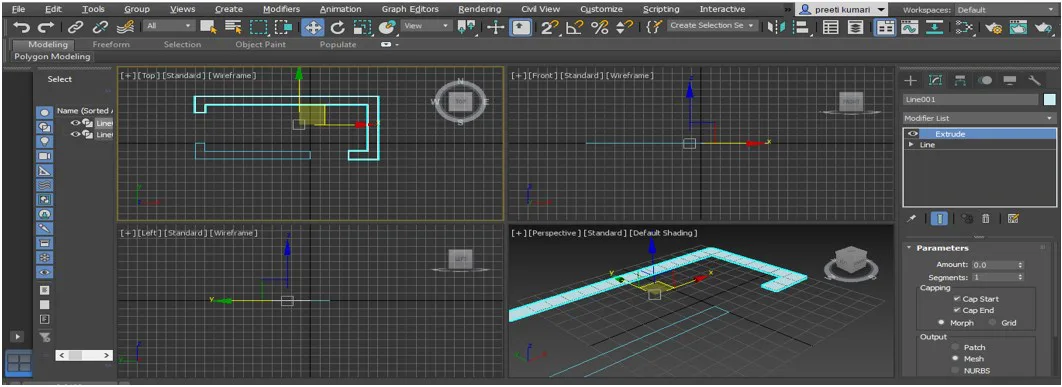Viewport: 1062px width, 387px height.
Task: Switch to the Freeform ribbon tab
Action: pos(111,44)
